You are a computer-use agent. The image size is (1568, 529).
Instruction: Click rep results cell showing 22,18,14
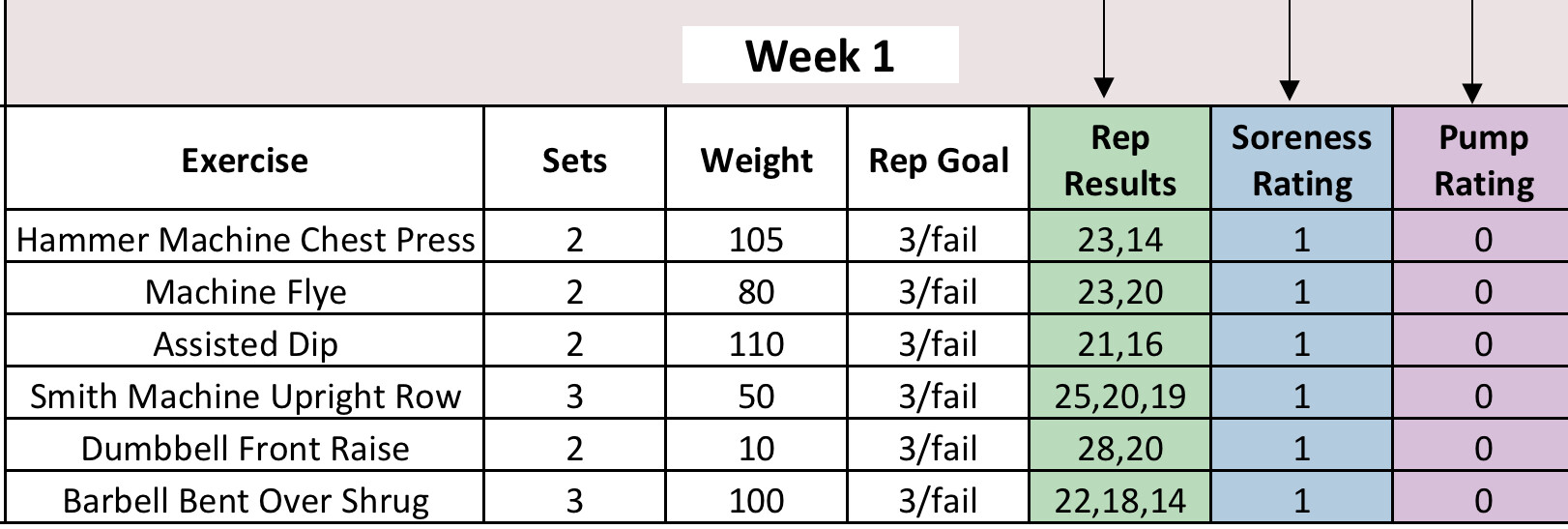pos(1119,501)
